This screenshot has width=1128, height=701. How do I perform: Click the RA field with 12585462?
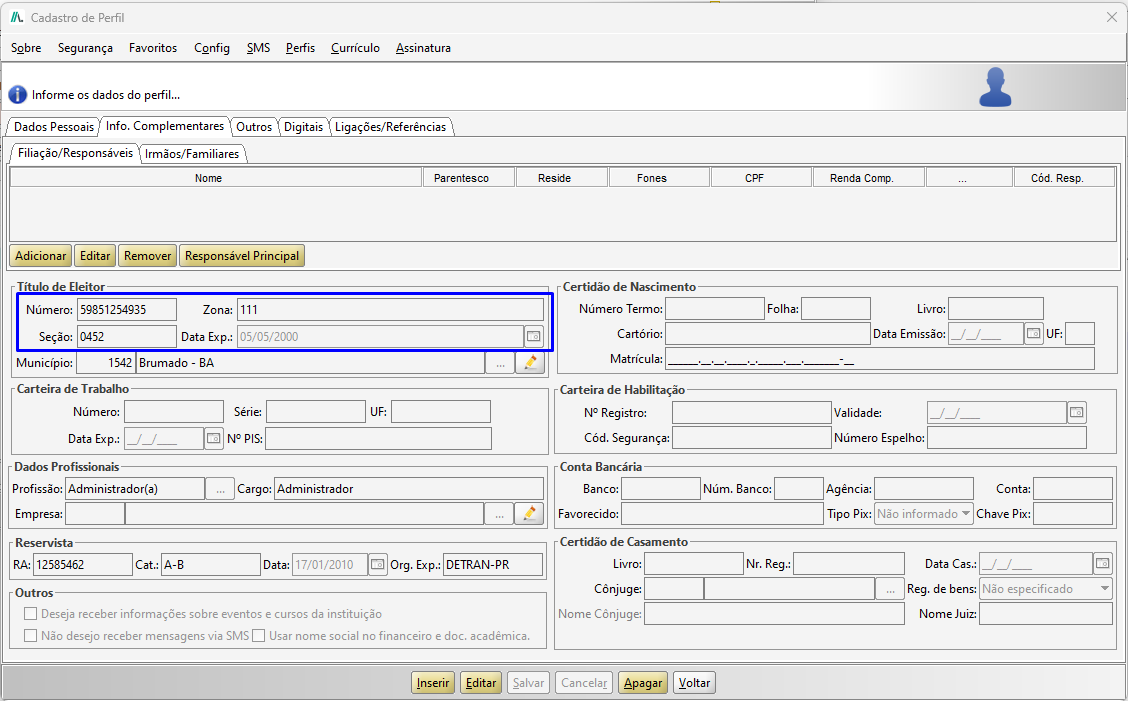tap(83, 564)
